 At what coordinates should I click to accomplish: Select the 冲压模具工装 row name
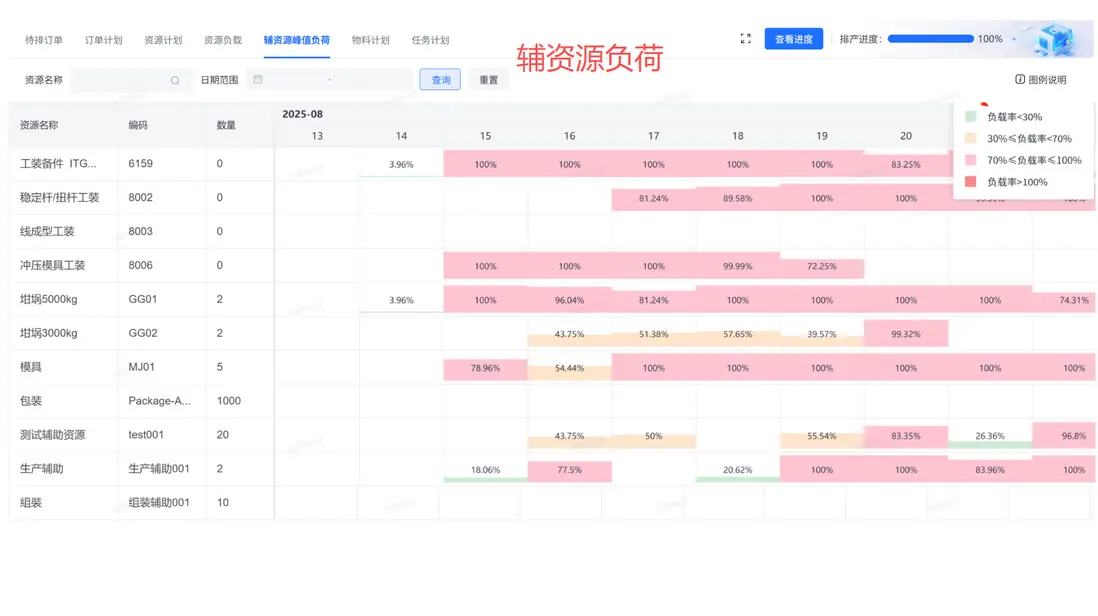click(53, 265)
